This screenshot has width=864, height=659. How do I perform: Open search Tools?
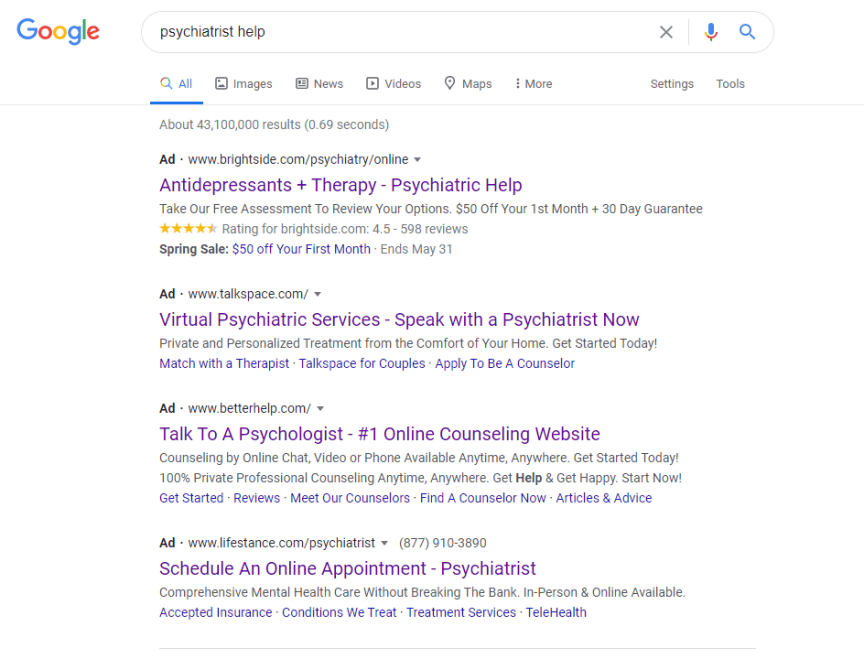730,84
